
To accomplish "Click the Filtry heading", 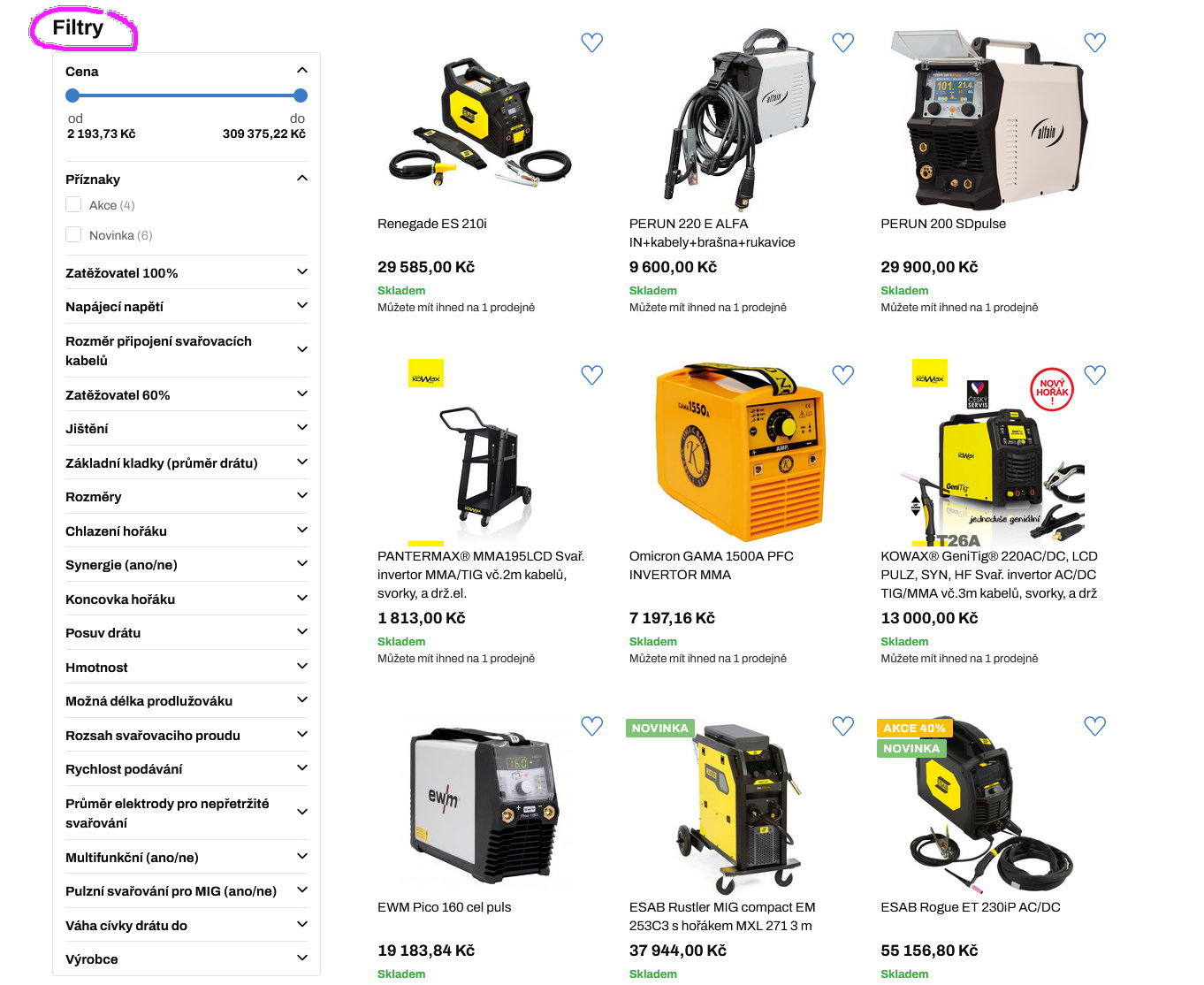I will (x=78, y=27).
